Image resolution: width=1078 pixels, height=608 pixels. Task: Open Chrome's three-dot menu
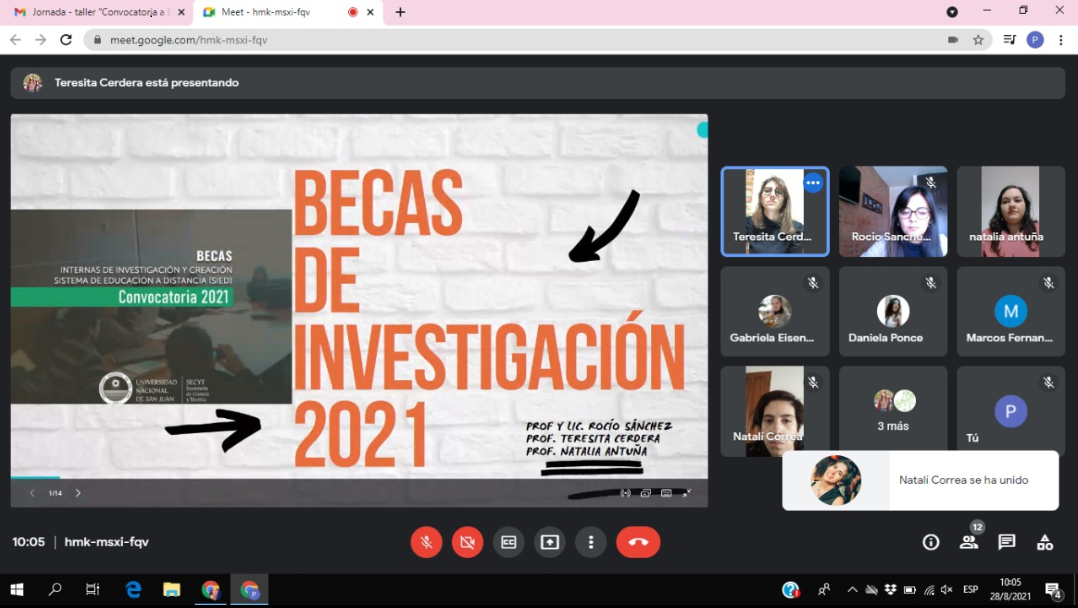click(1060, 40)
